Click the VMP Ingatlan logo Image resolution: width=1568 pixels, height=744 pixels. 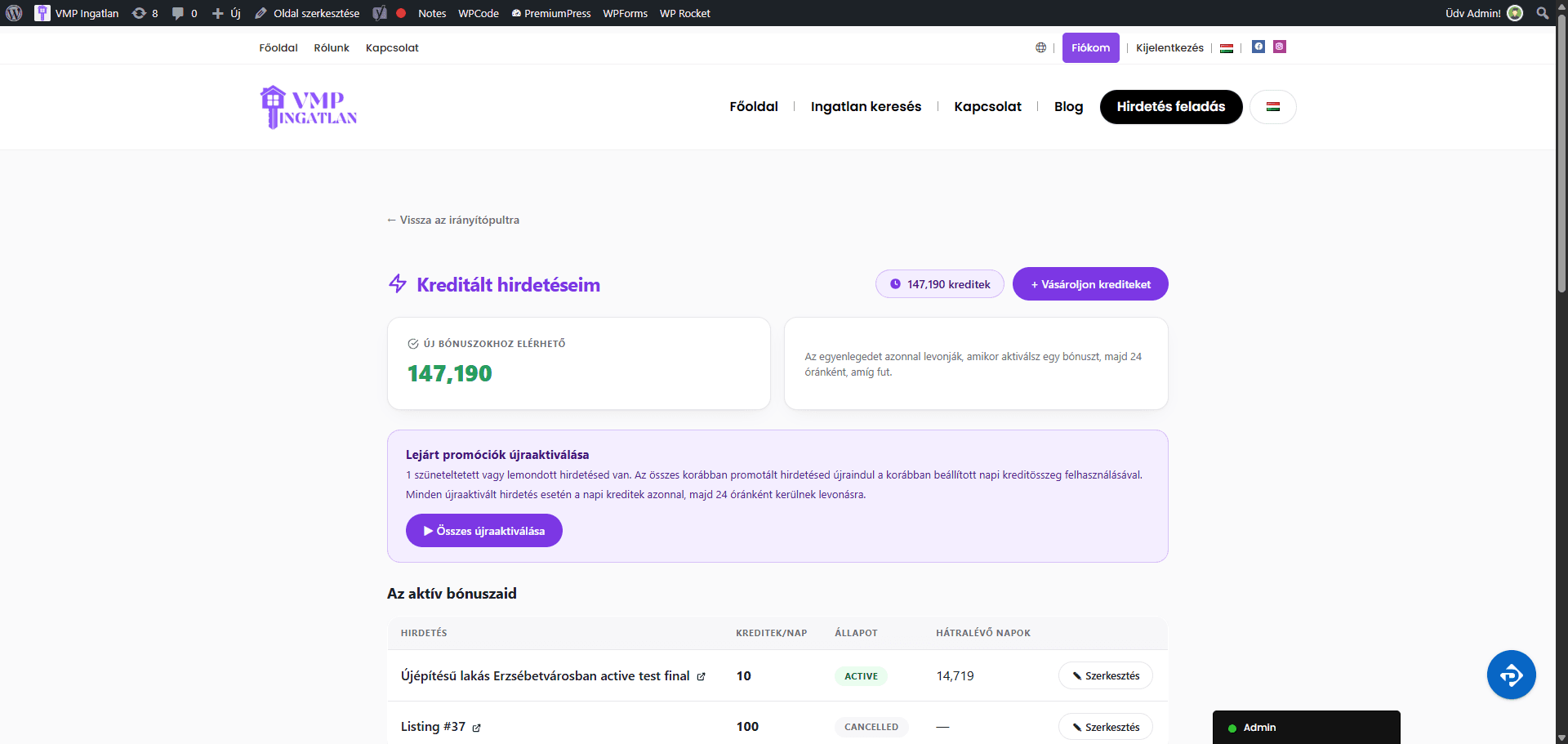click(x=309, y=107)
